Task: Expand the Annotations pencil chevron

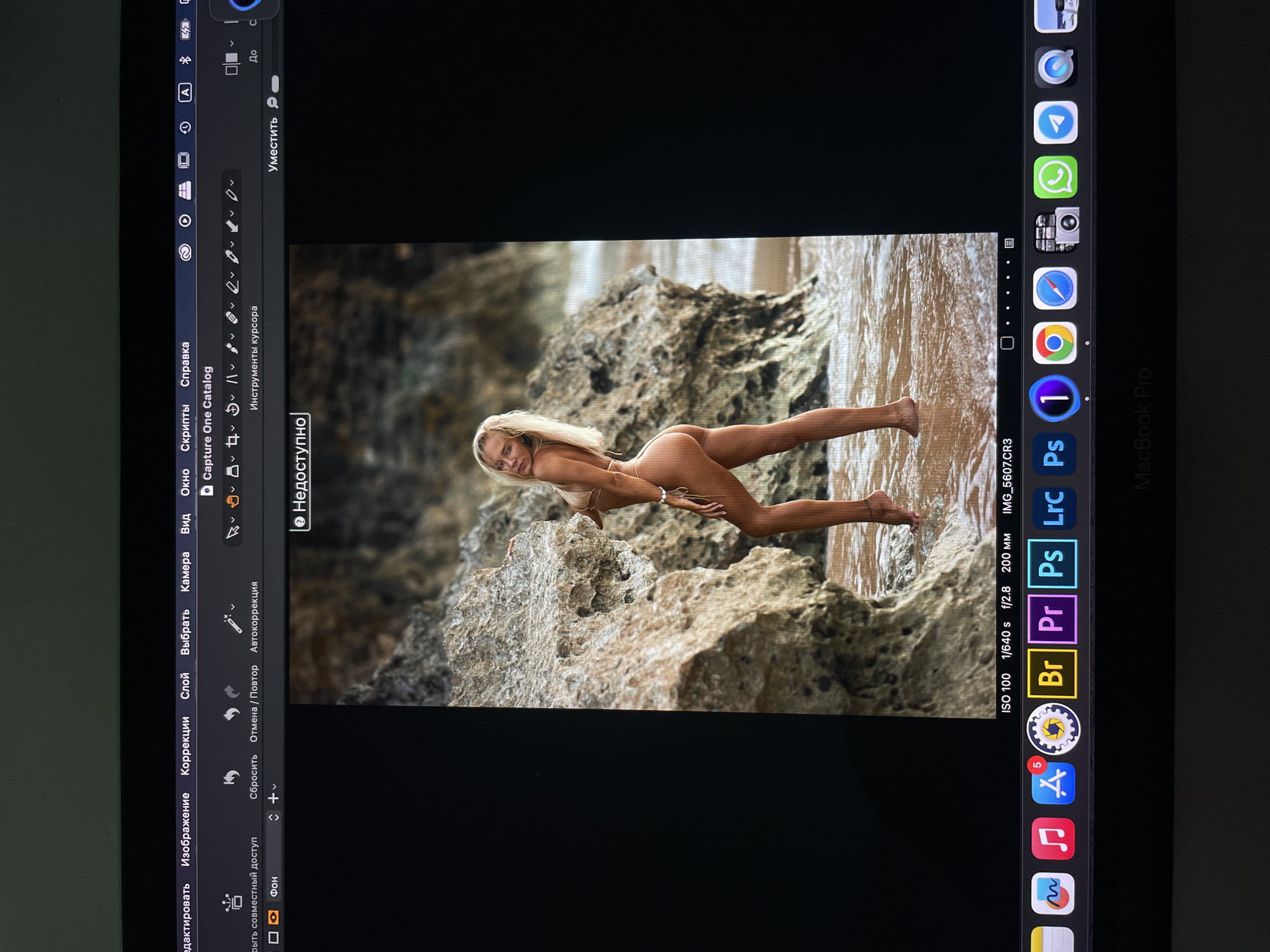Action: tap(232, 183)
